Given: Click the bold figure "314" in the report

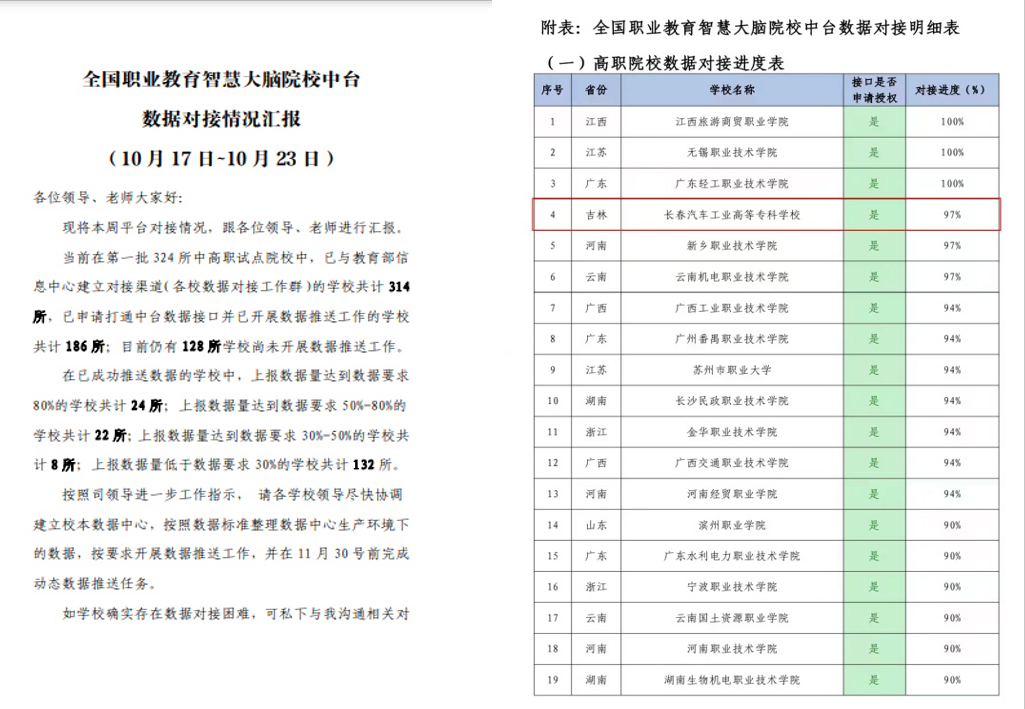Looking at the screenshot, I should 398,287.
